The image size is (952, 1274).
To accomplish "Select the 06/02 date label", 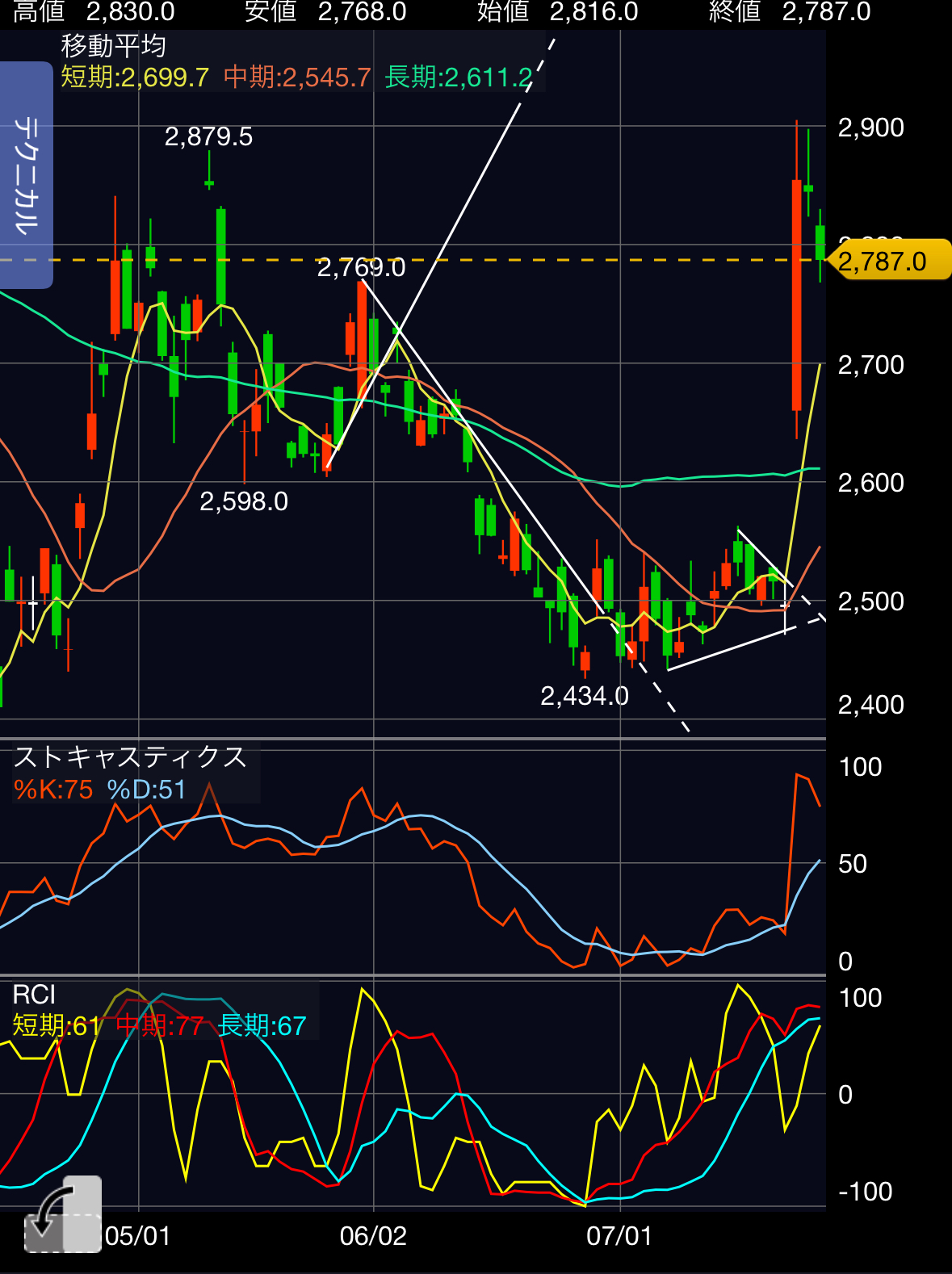I will (373, 1236).
